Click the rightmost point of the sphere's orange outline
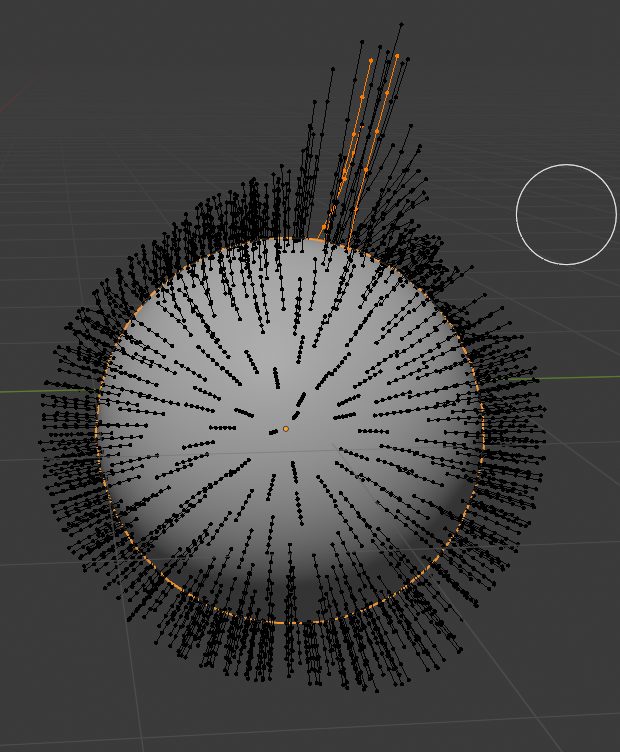 (x=484, y=430)
